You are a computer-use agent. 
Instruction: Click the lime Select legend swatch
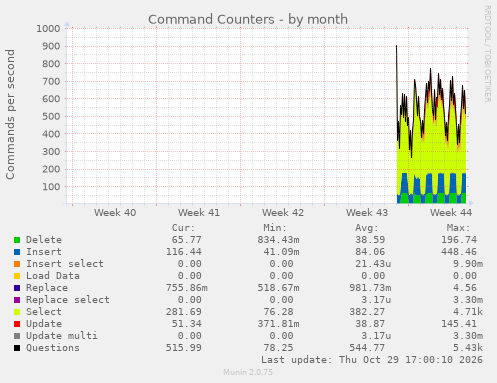click(17, 312)
